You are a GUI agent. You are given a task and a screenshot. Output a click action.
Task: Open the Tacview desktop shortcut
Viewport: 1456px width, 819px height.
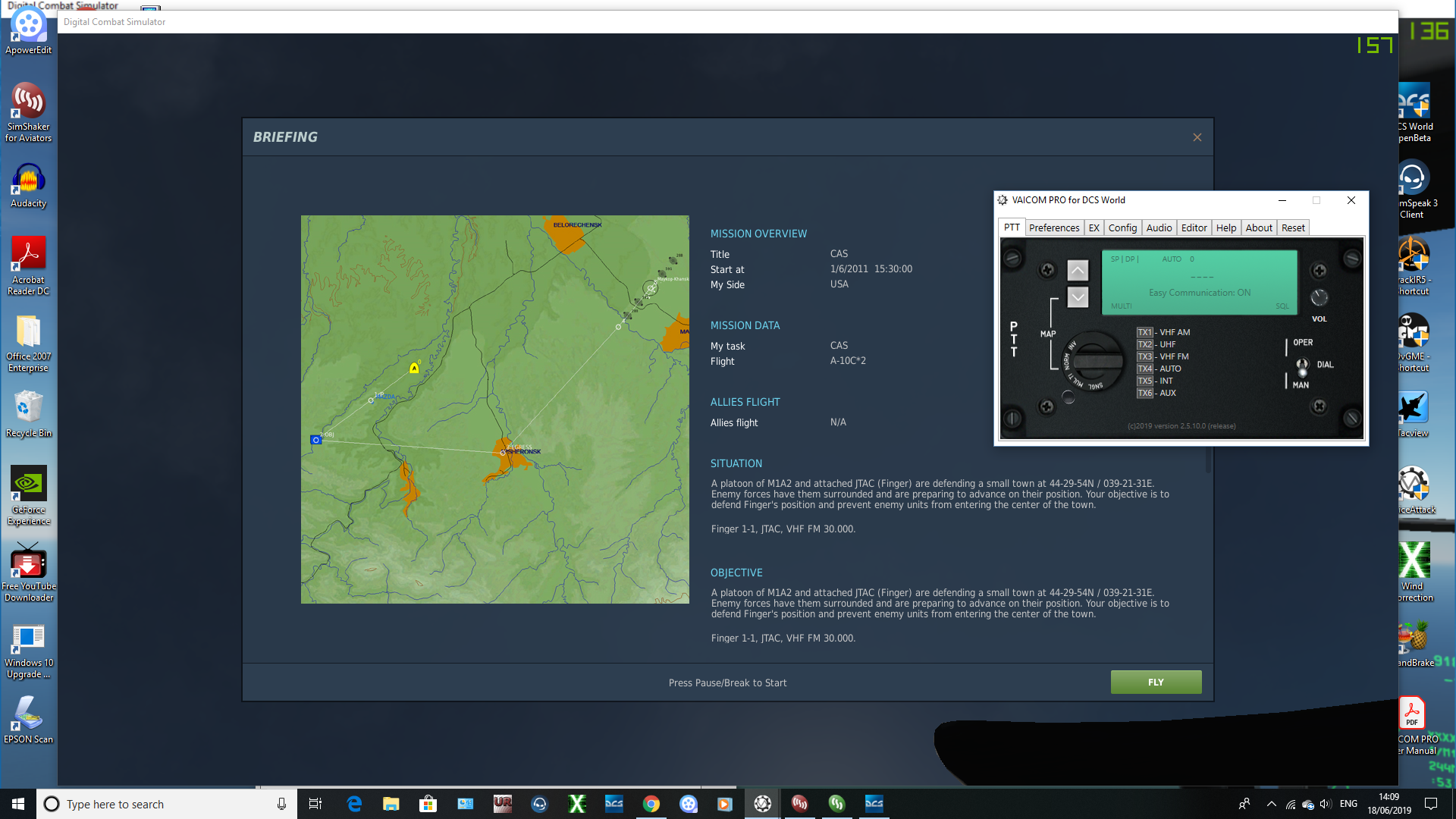1414,415
